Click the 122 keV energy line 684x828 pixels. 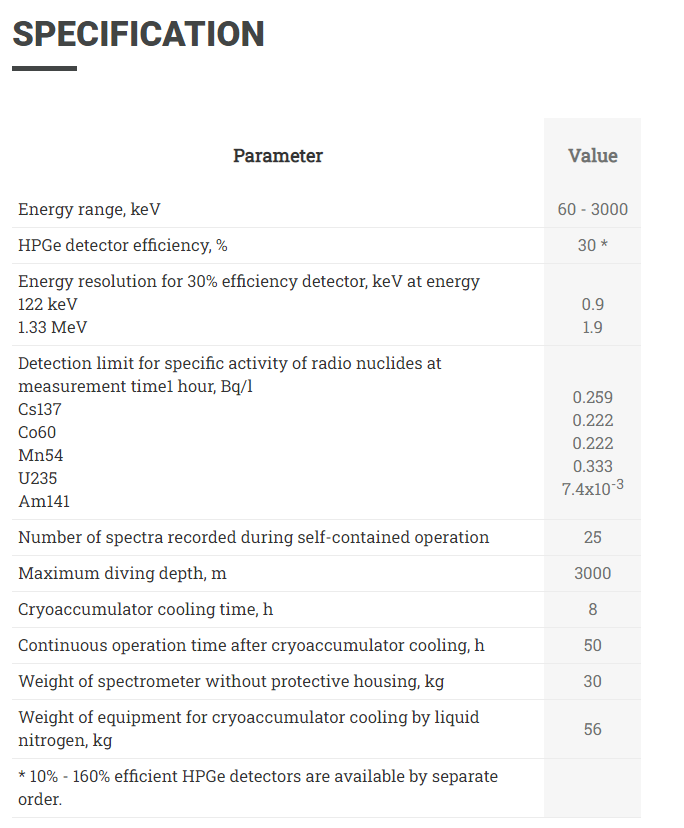point(48,304)
